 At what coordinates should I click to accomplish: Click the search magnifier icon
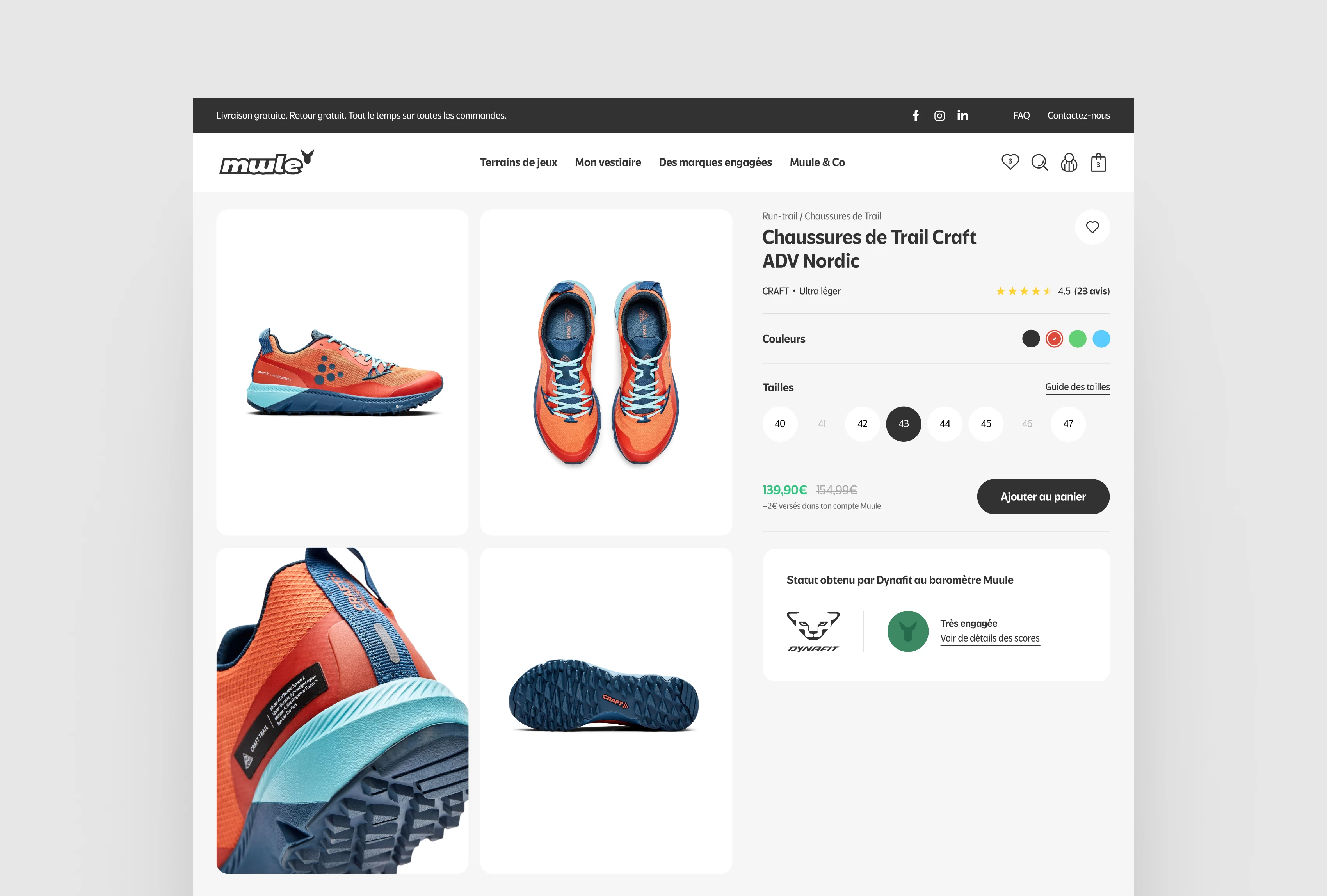pyautogui.click(x=1039, y=163)
